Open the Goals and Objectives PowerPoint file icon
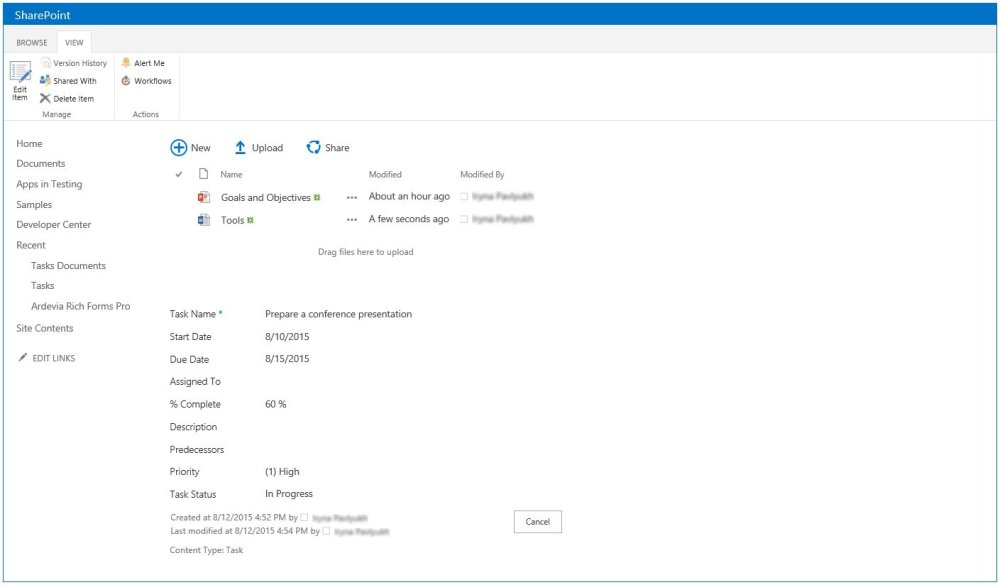Viewport: 1000px width, 585px height. click(204, 197)
